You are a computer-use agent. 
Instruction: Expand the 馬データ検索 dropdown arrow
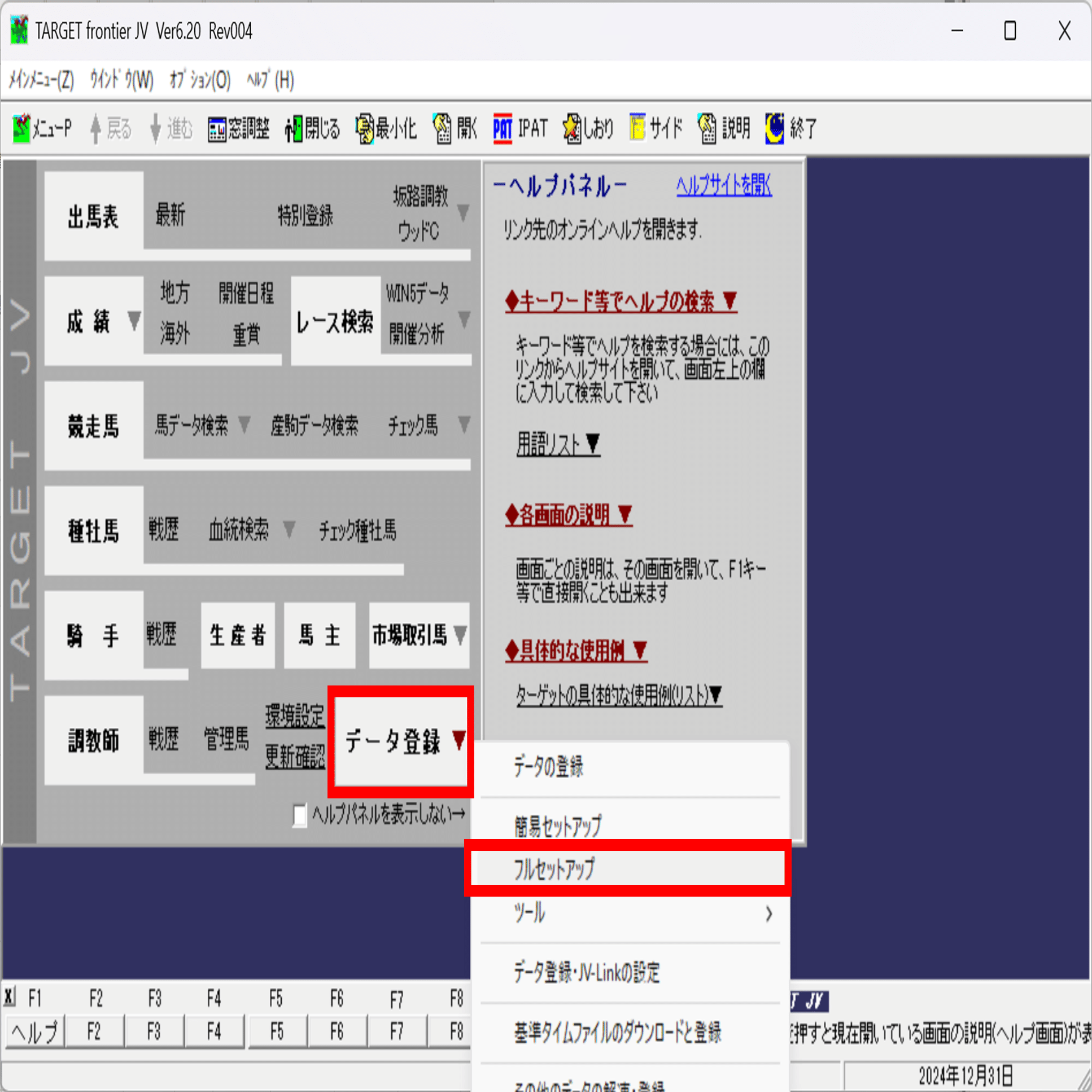[244, 425]
